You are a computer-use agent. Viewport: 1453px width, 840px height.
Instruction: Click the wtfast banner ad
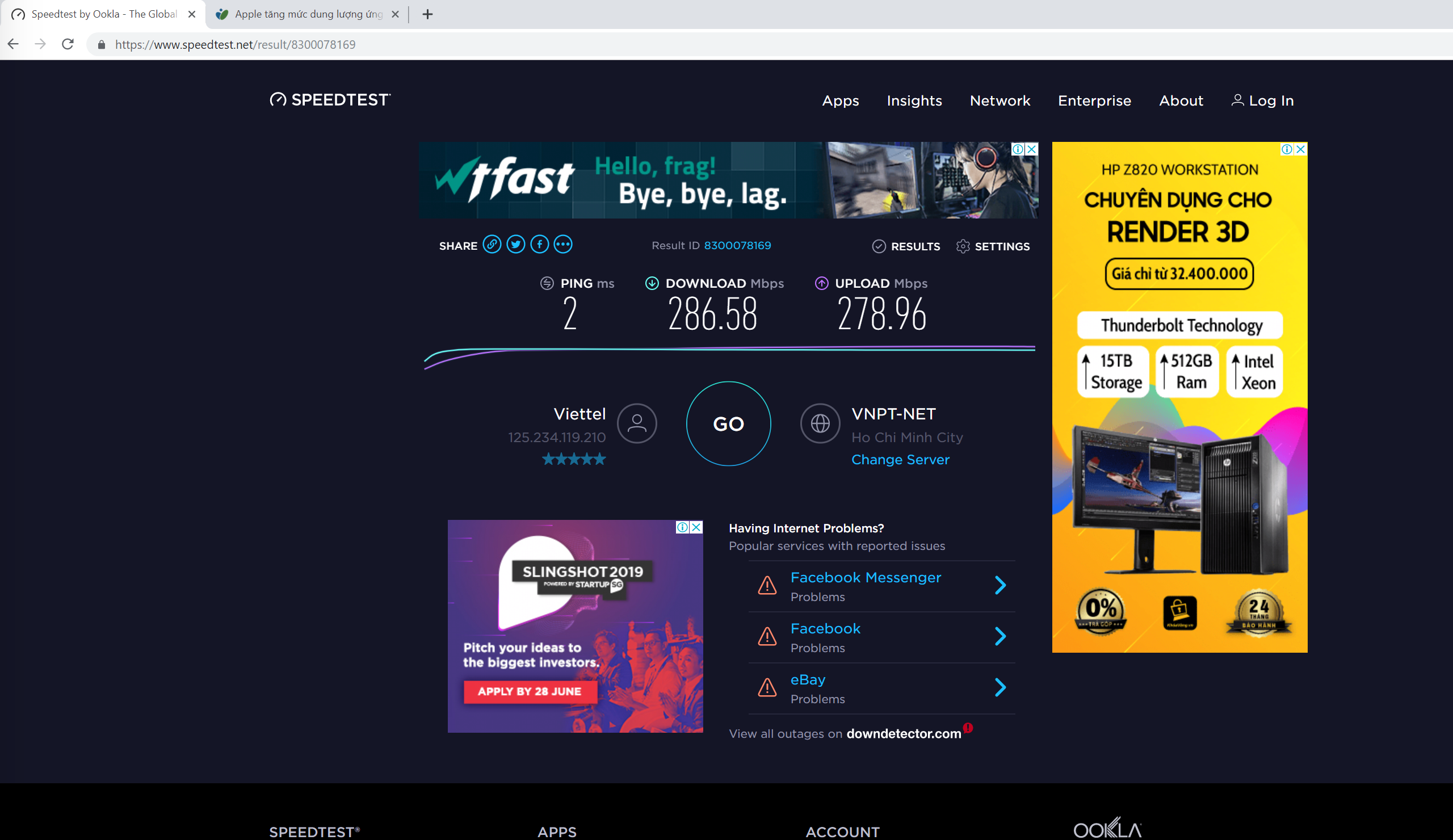coord(728,180)
